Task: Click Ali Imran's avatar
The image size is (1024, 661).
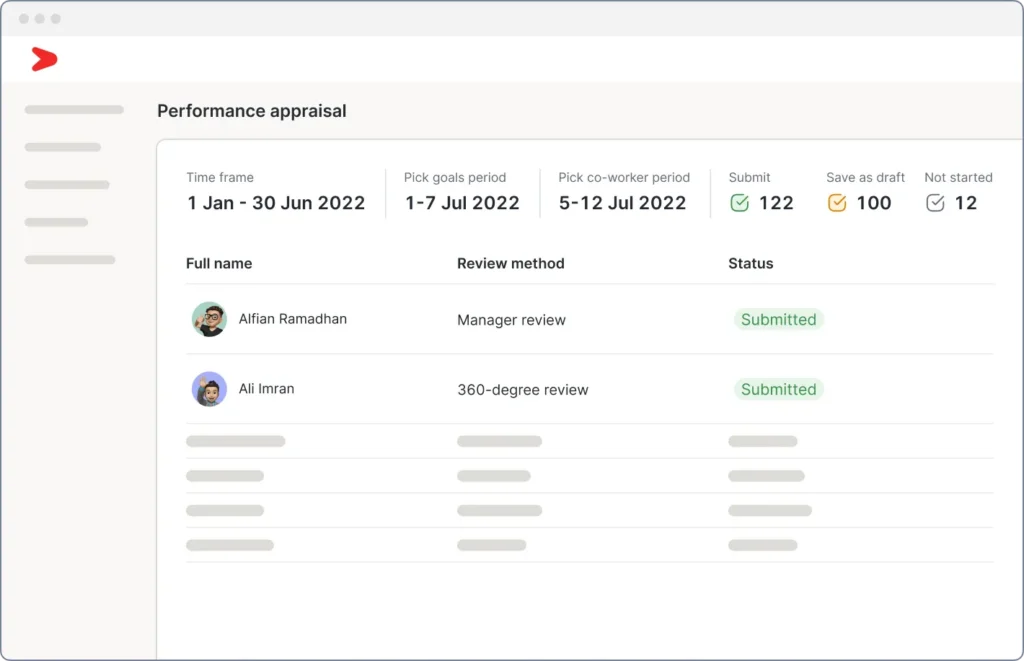Action: tap(209, 389)
